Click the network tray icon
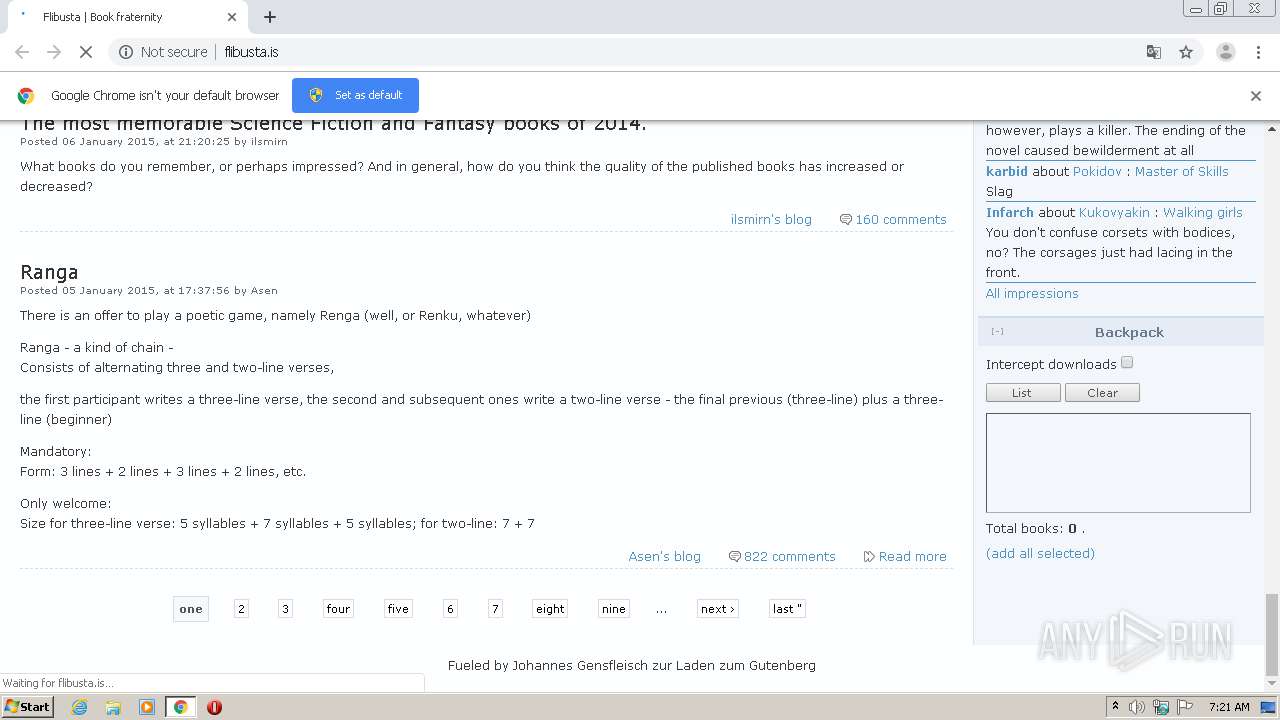The width and height of the screenshot is (1280, 720). [1162, 707]
